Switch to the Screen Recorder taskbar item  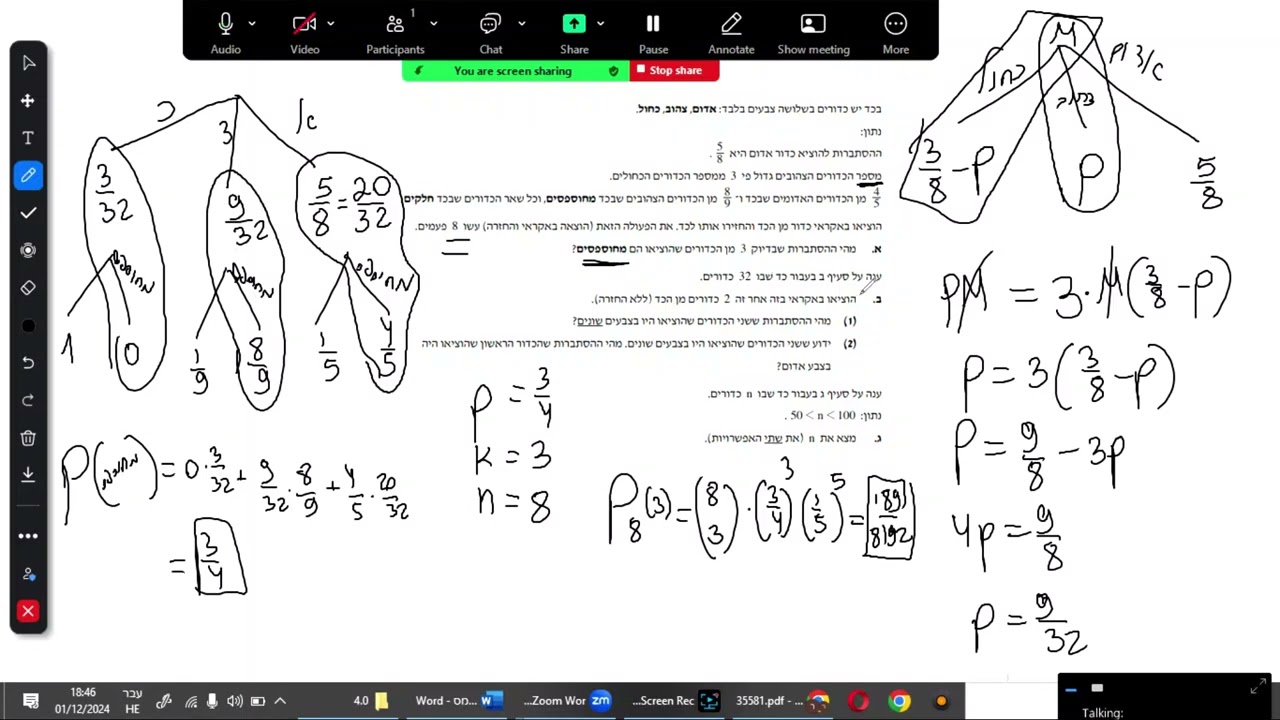675,701
